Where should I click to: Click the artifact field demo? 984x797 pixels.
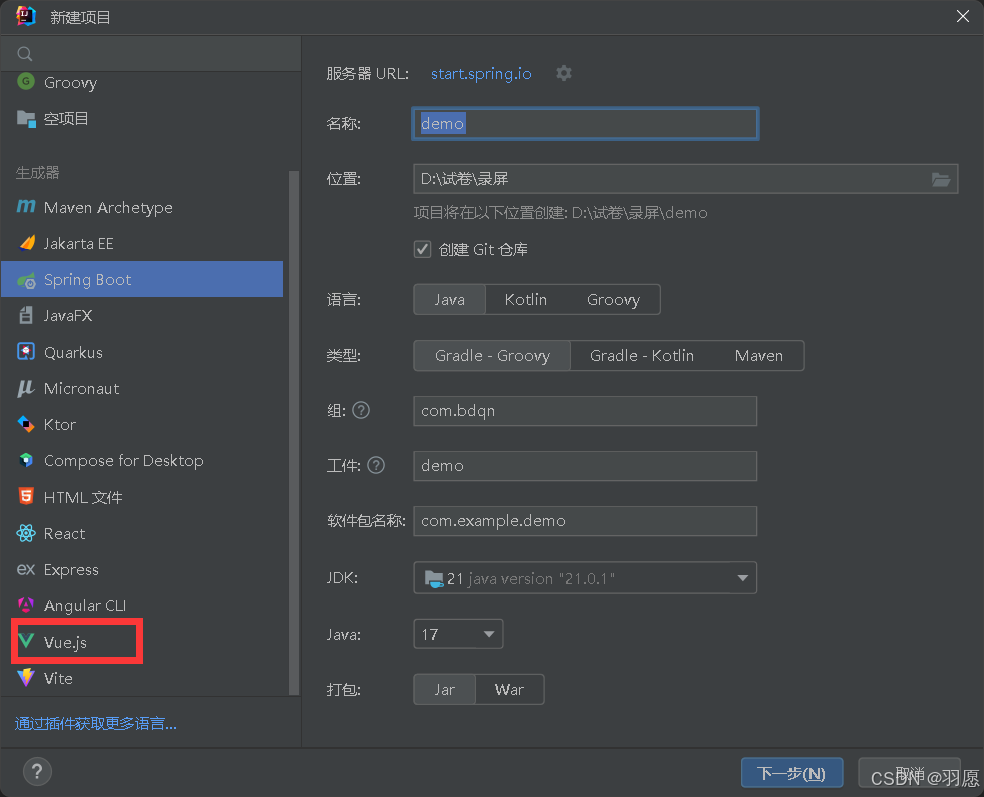[585, 466]
